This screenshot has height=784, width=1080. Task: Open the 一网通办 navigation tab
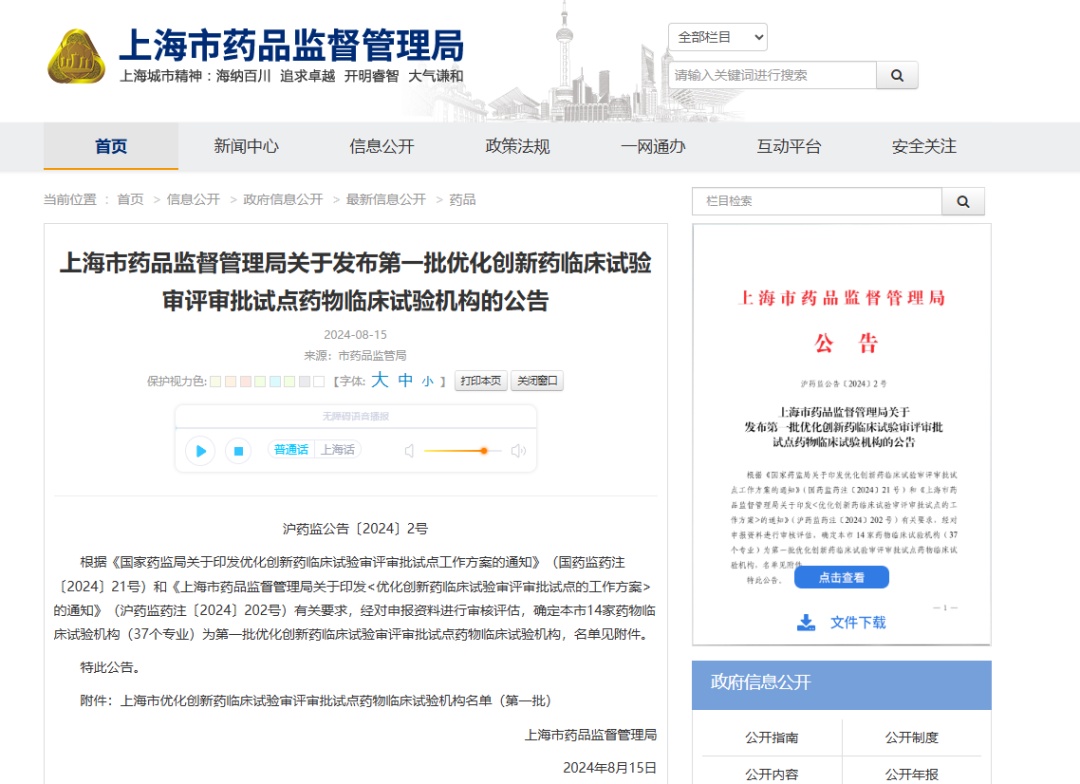click(x=653, y=146)
